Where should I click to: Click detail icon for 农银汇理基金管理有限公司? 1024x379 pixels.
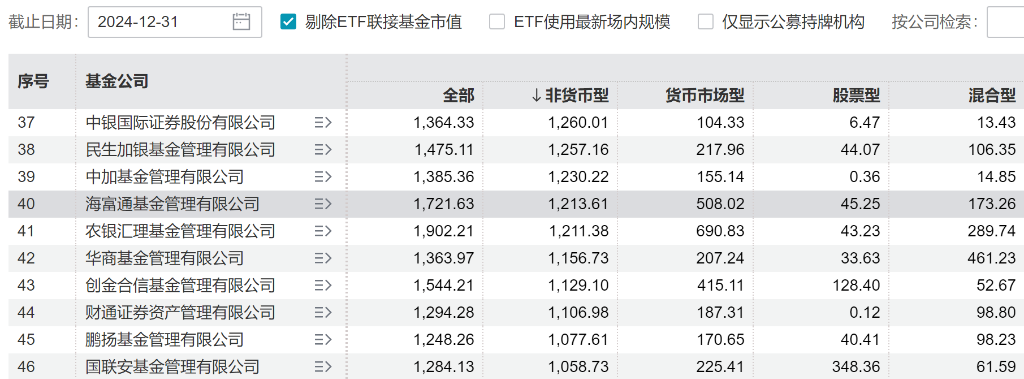323,231
